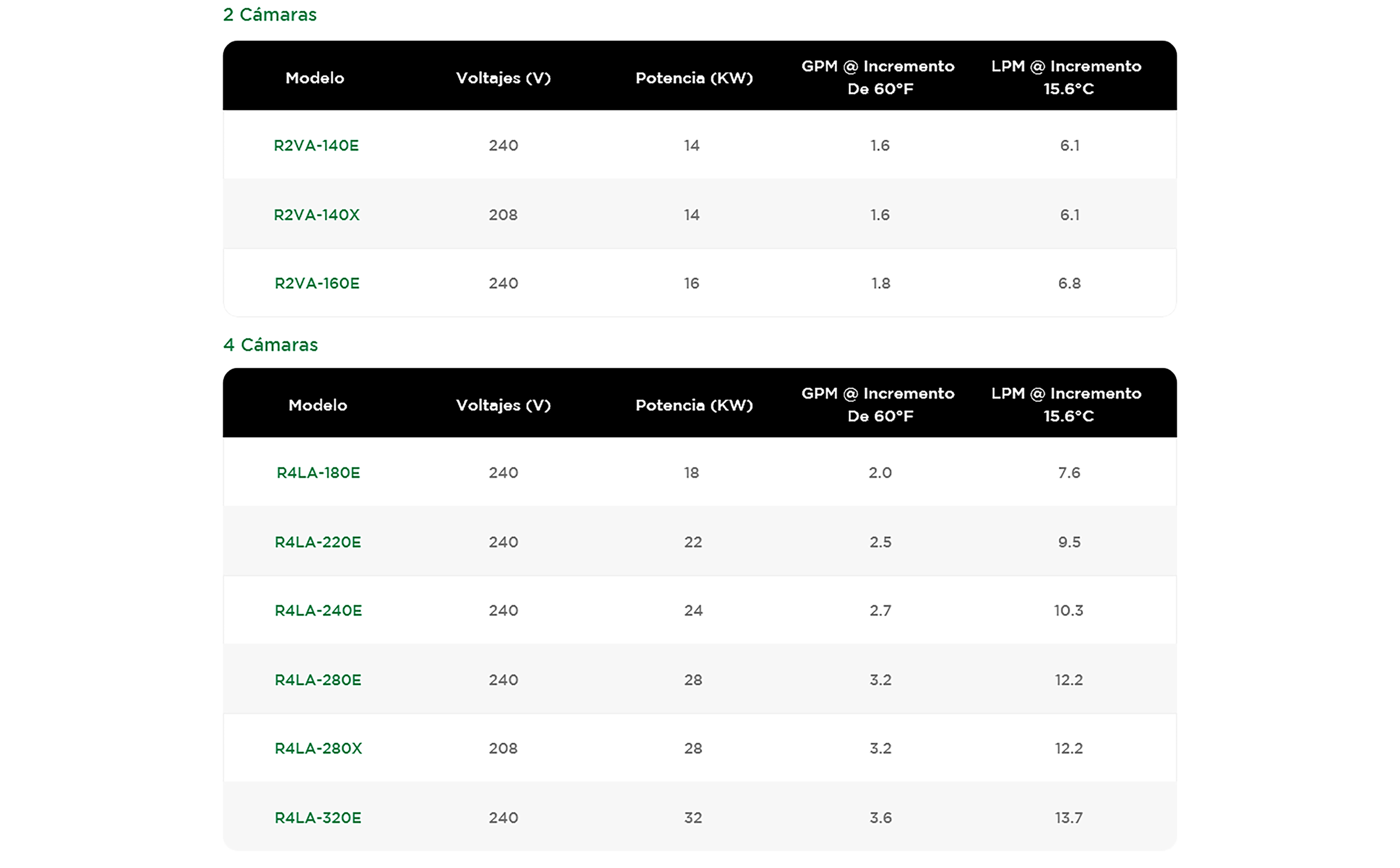
Task: Click the "2 Cámaras" section heading
Action: pyautogui.click(x=269, y=15)
